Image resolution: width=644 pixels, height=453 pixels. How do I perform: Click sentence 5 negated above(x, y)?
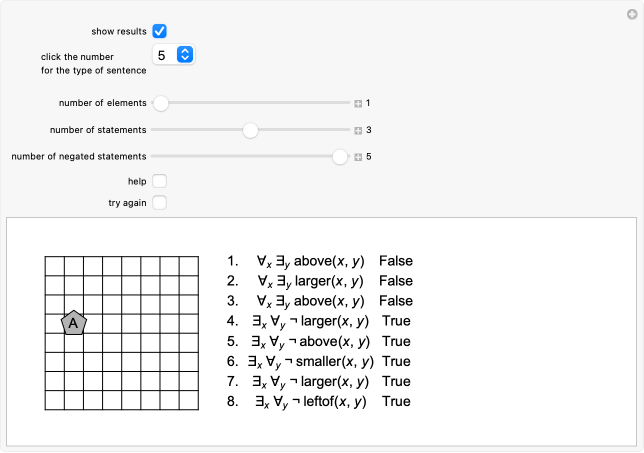pos(311,341)
